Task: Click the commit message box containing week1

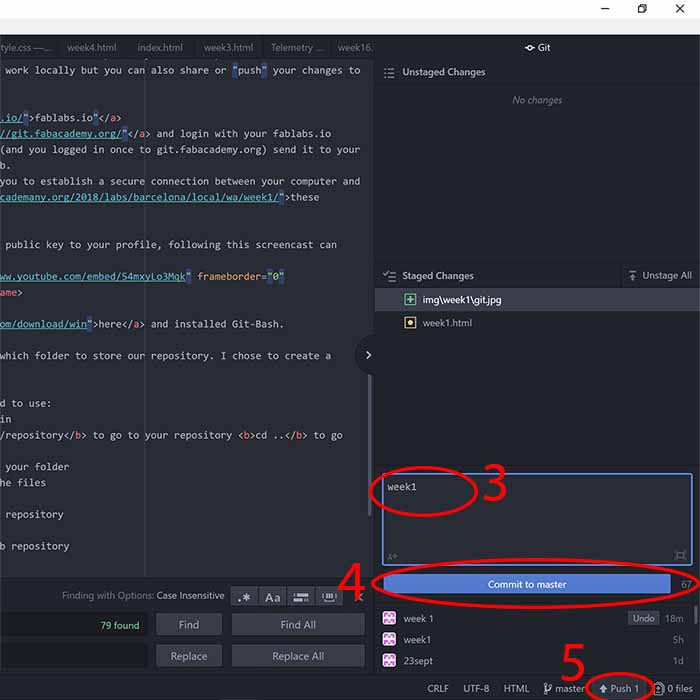Action: [538, 519]
